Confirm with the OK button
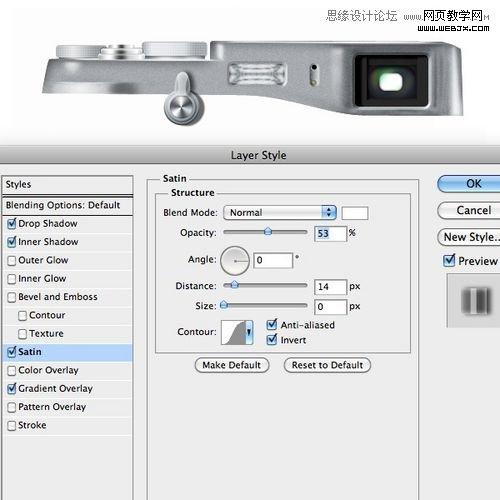This screenshot has height=500, width=500. pos(469,184)
